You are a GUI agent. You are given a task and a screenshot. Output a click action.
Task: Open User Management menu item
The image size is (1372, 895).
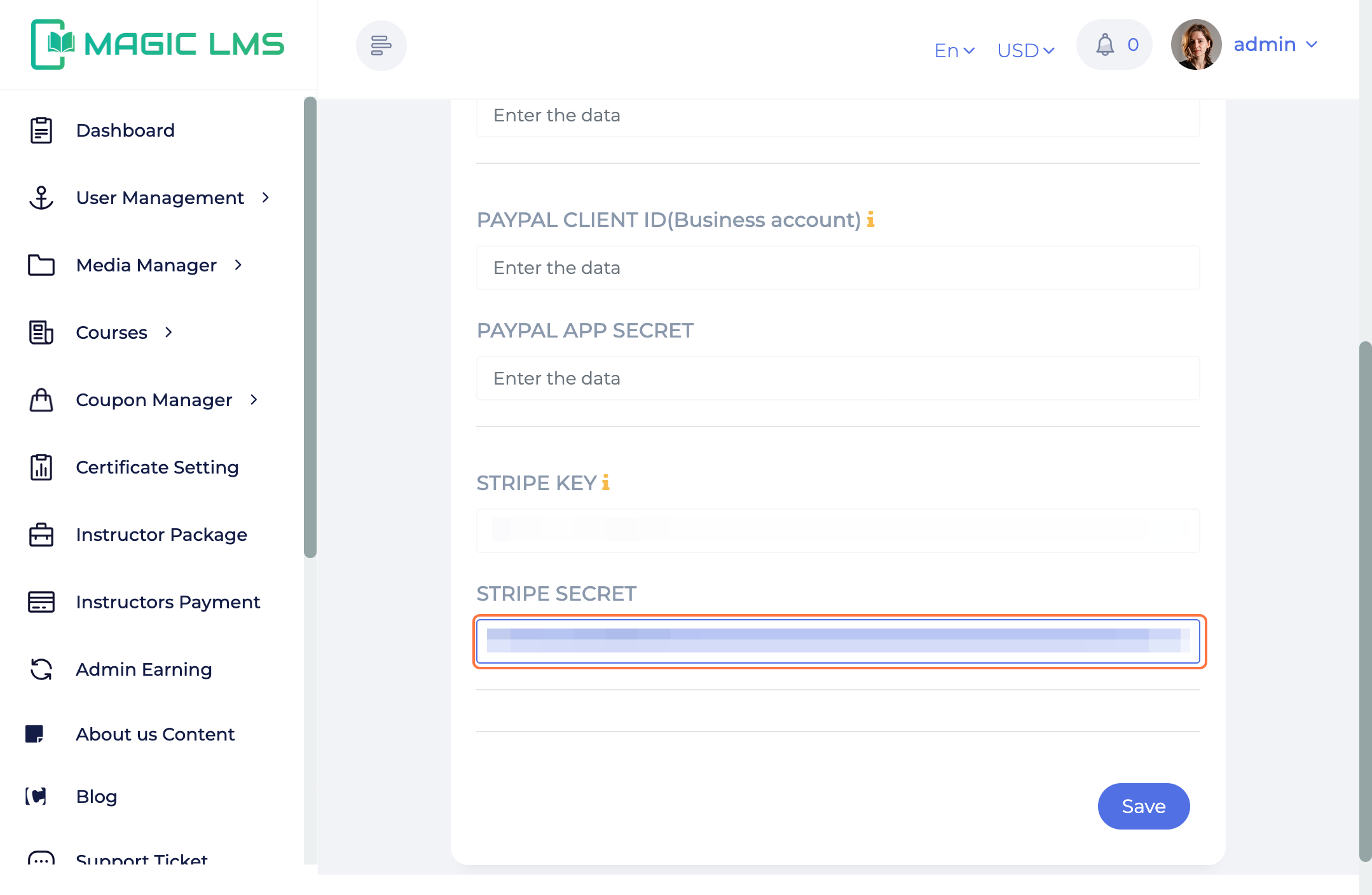tap(160, 198)
